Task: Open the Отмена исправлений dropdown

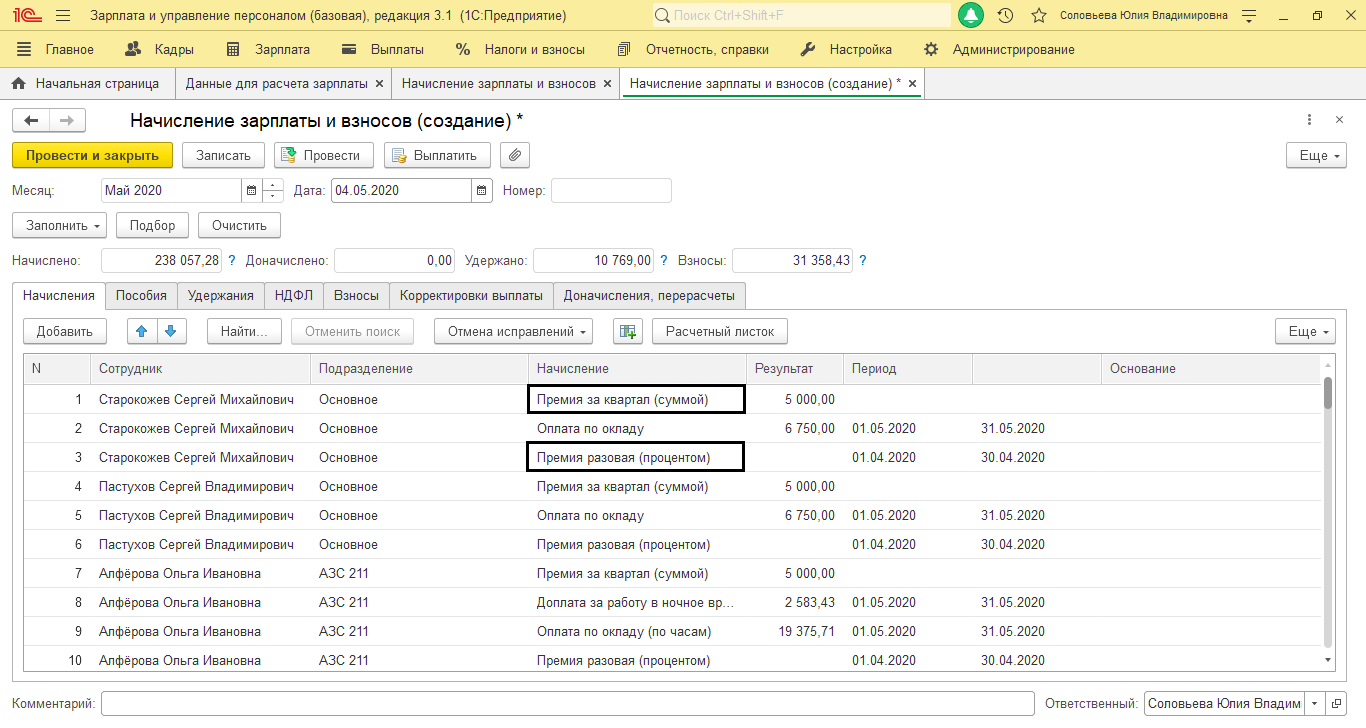Action: [x=513, y=331]
